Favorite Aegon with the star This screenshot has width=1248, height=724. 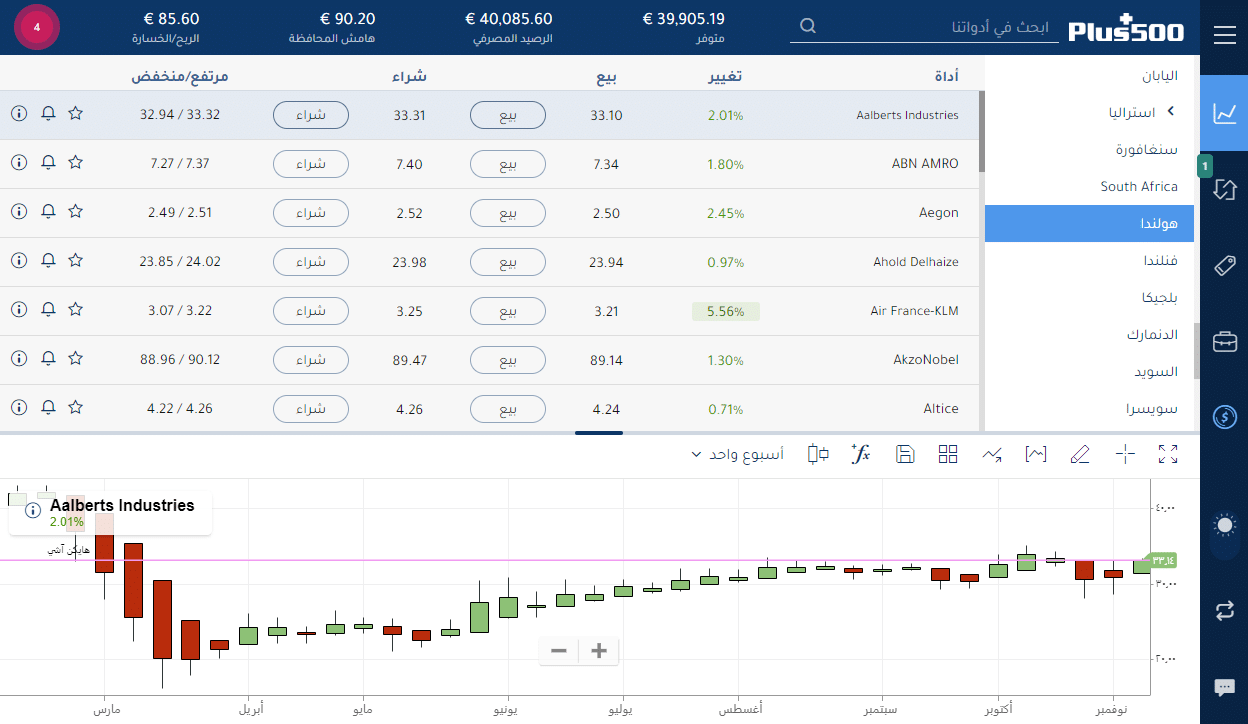(x=75, y=211)
